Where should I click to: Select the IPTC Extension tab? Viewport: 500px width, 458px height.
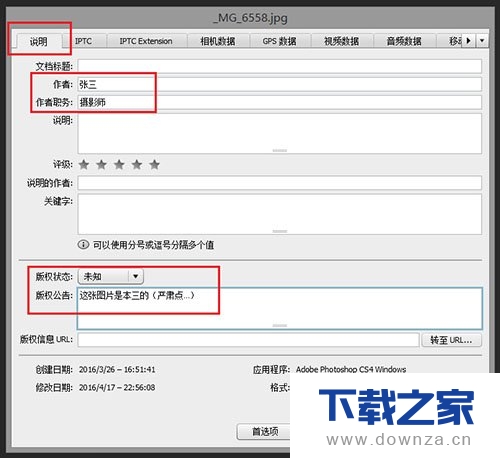146,41
